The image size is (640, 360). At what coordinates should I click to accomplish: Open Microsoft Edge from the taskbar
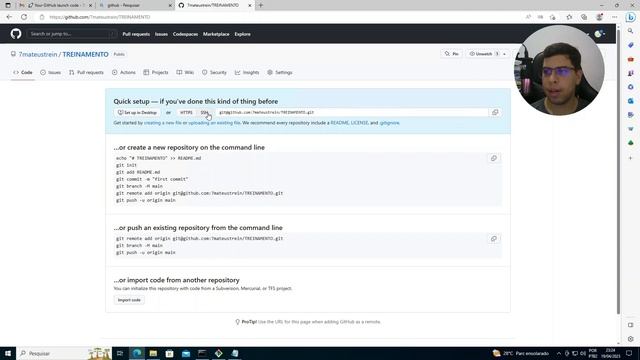tap(137, 353)
